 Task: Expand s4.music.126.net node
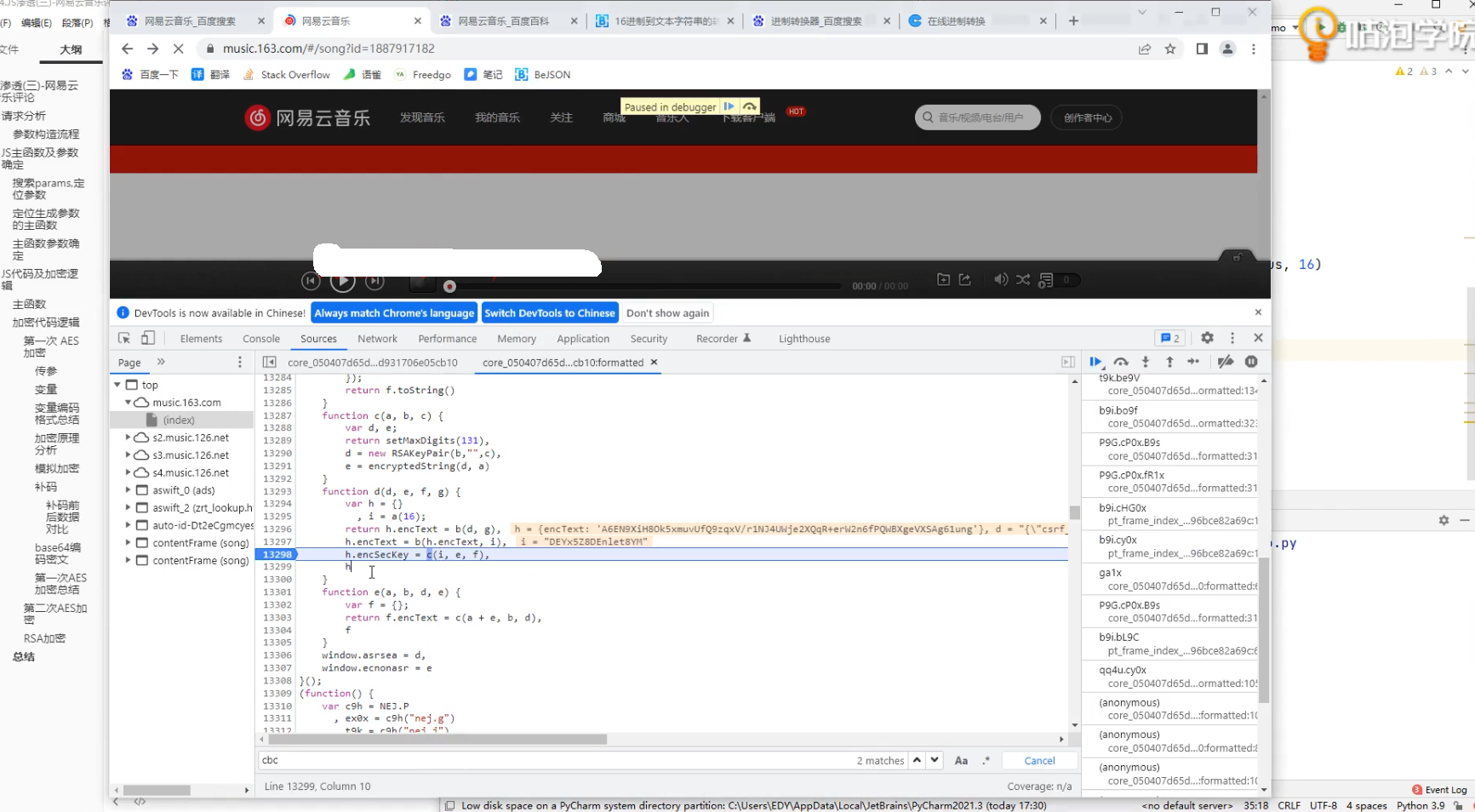point(128,472)
